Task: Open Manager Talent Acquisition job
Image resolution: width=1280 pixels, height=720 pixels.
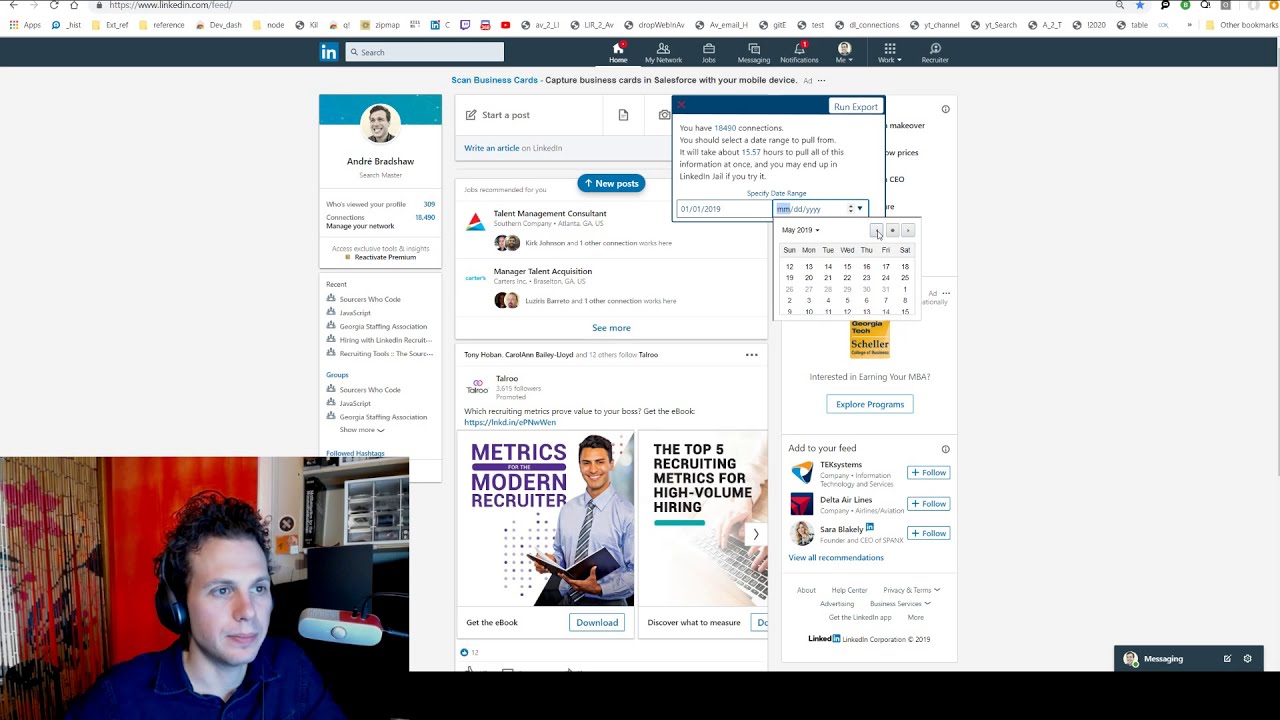Action: [x=543, y=271]
